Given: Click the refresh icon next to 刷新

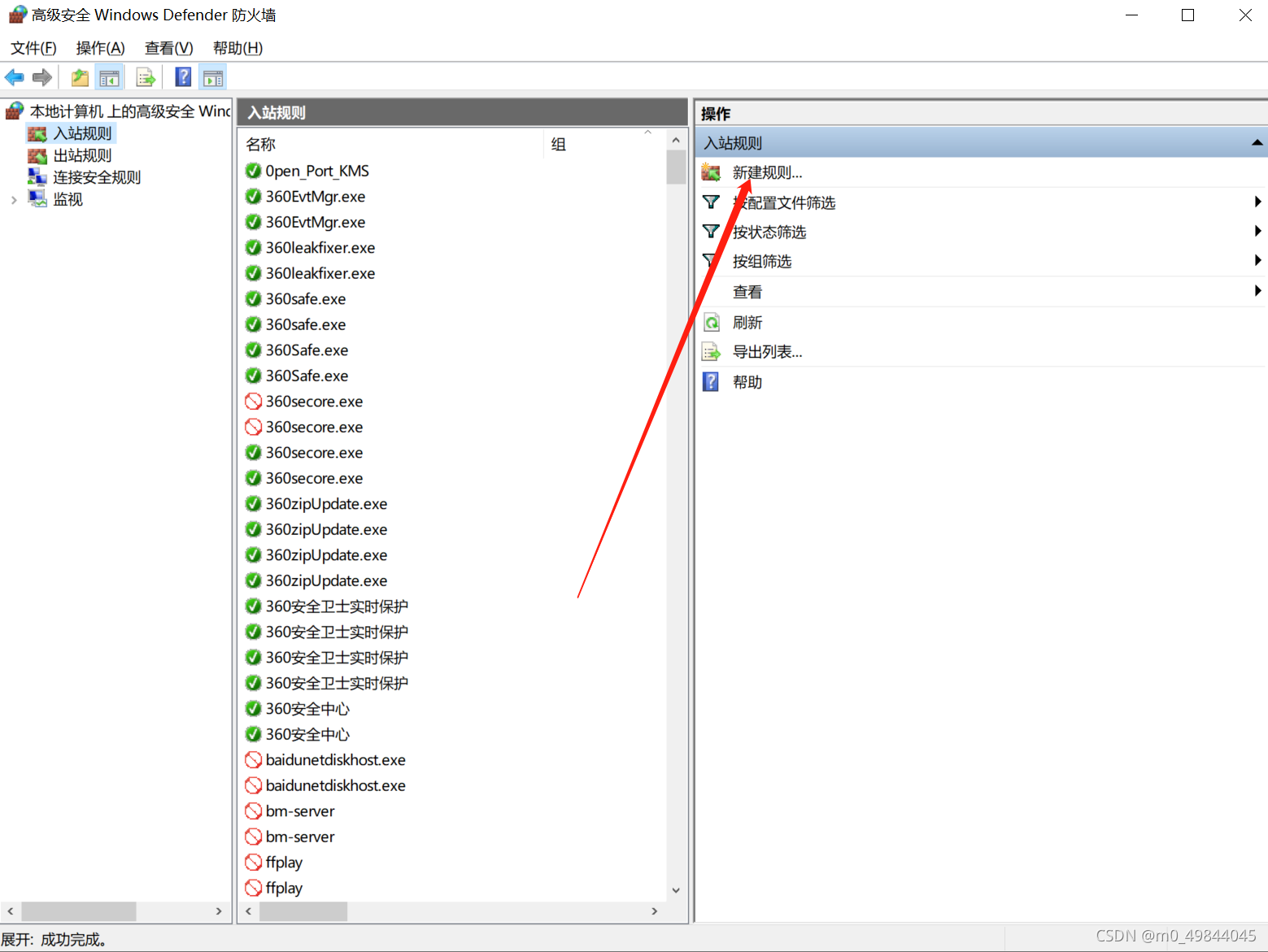Looking at the screenshot, I should (712, 322).
